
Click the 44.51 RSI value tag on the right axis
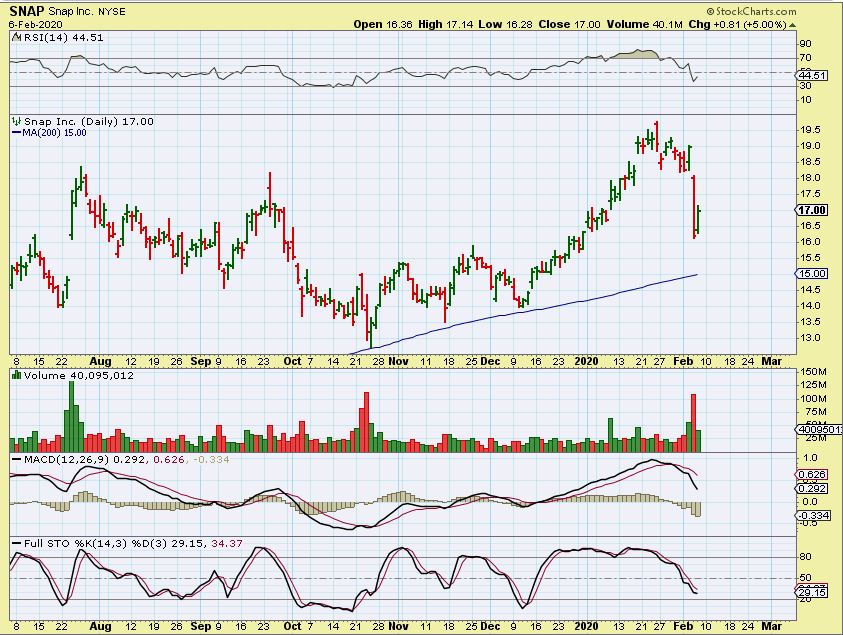(x=812, y=76)
